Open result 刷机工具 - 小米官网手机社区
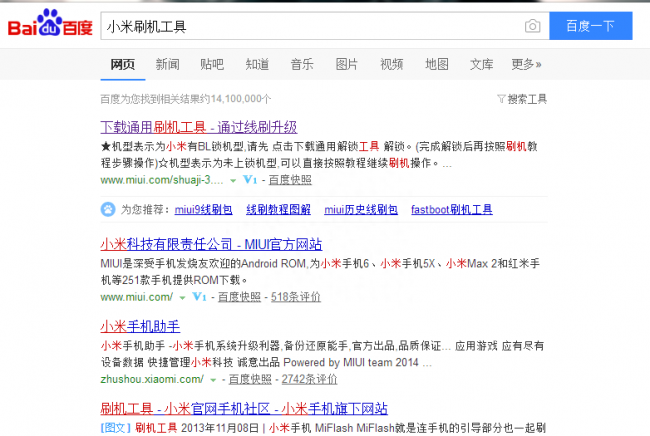650x436 pixels. click(x=244, y=408)
